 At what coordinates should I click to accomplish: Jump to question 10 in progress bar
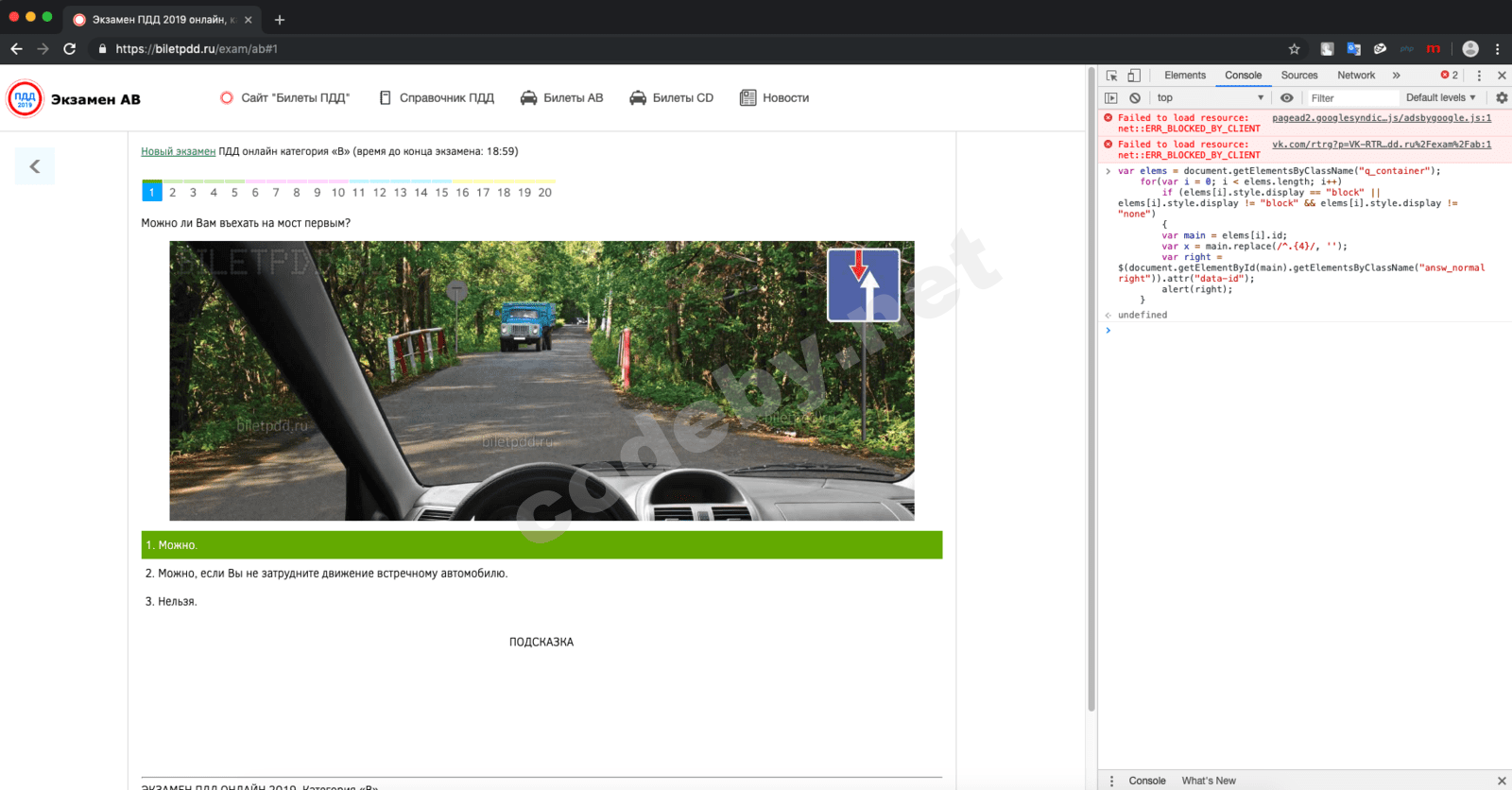(337, 193)
